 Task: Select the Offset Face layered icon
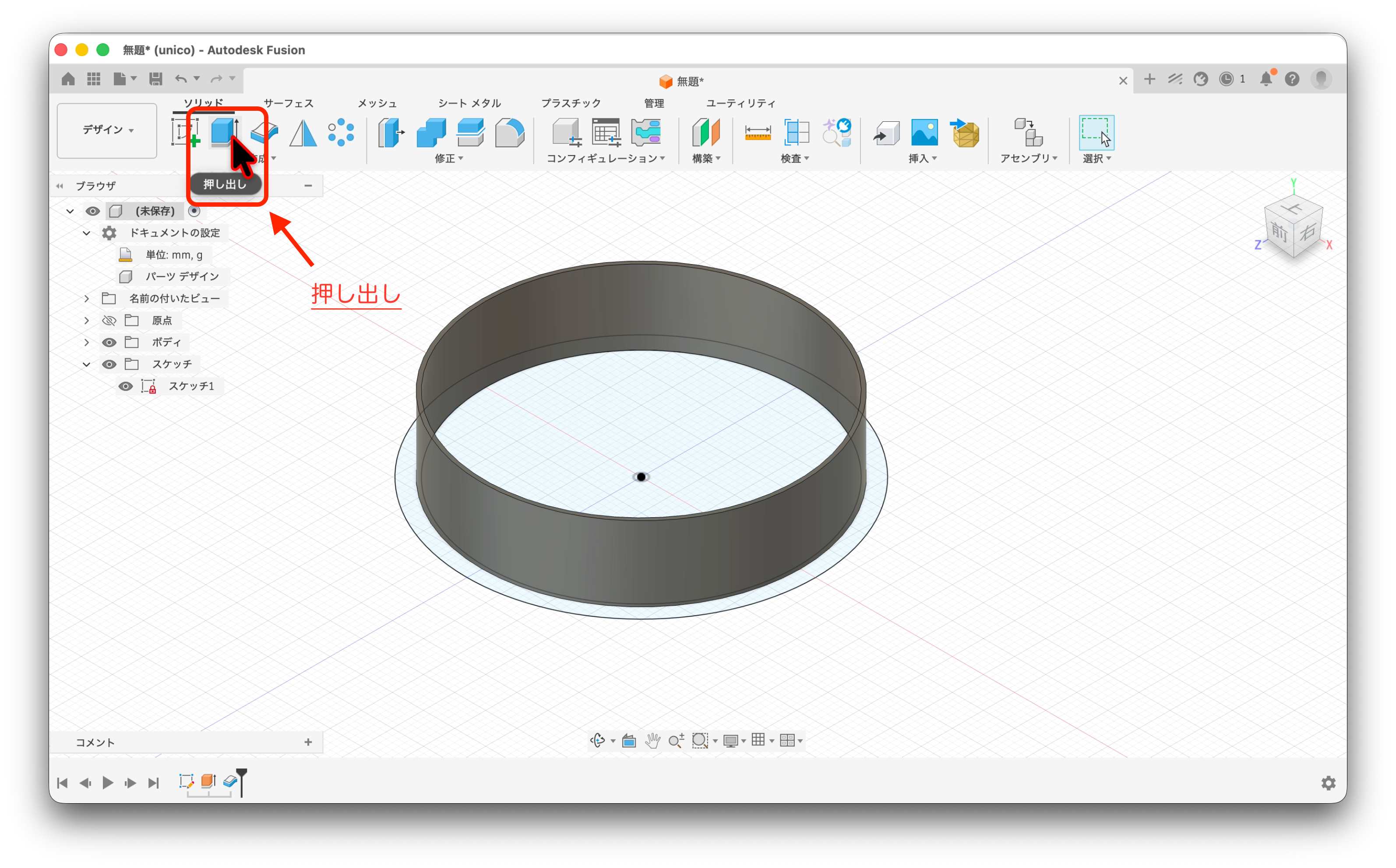click(471, 133)
